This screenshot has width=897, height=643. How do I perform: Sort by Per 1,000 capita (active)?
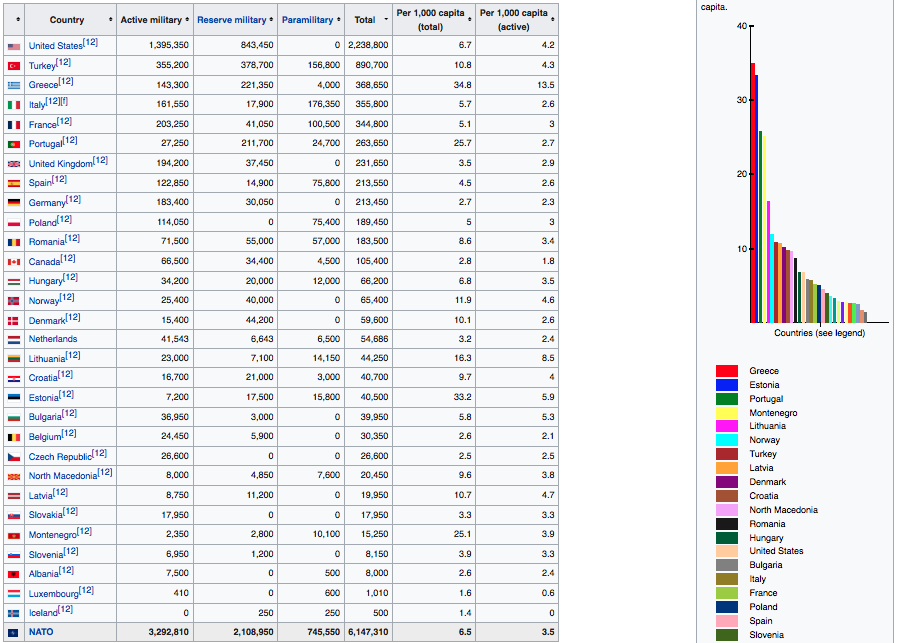(517, 19)
